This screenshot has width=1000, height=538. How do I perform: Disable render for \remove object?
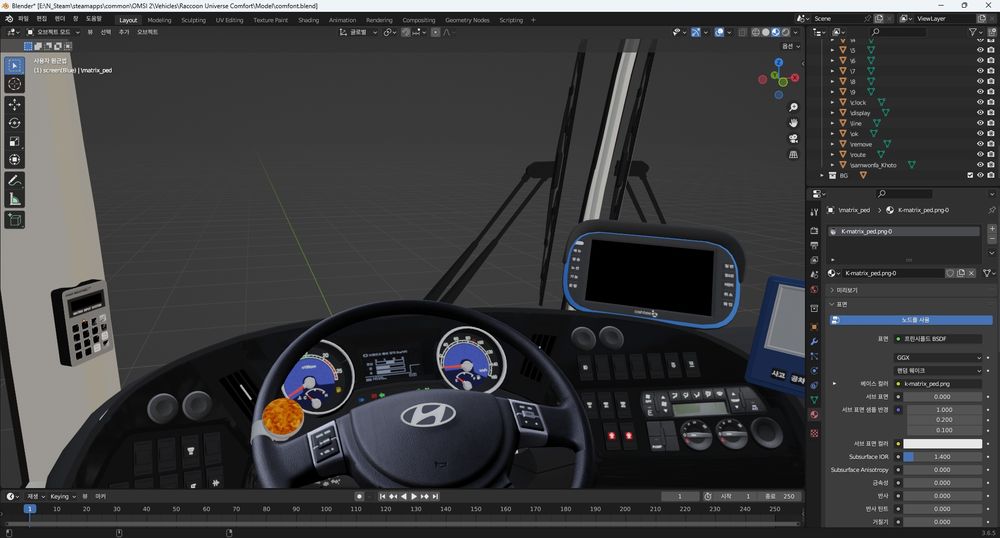click(990, 144)
